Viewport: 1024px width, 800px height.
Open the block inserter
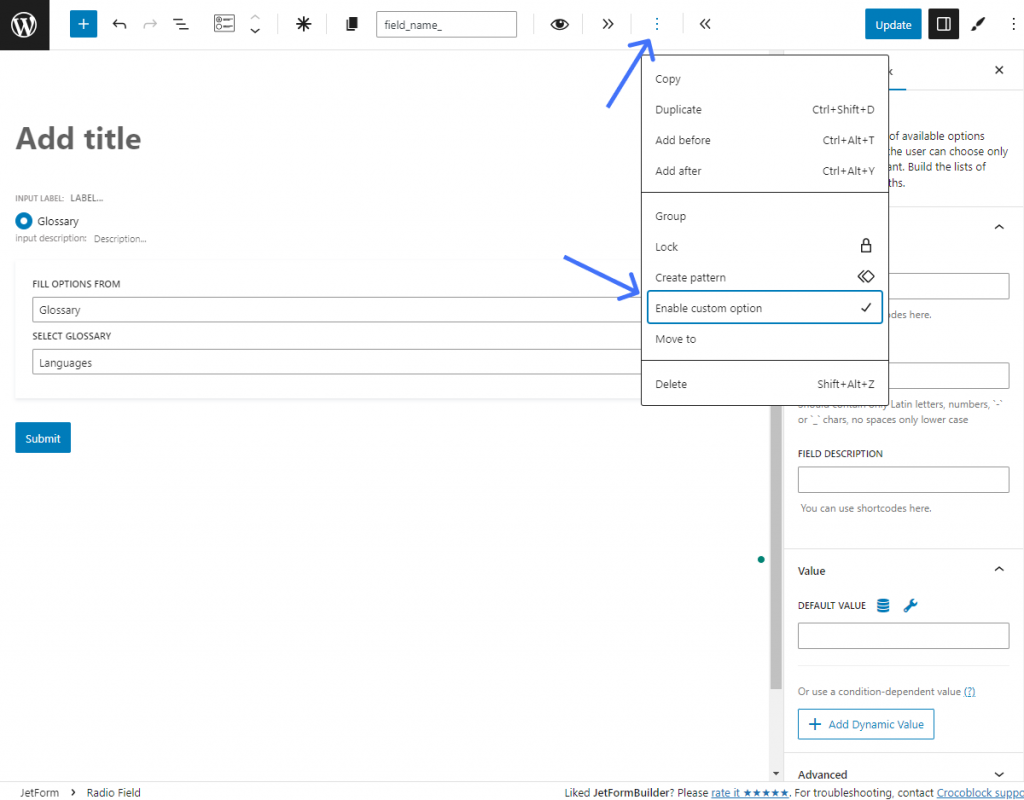pyautogui.click(x=83, y=23)
